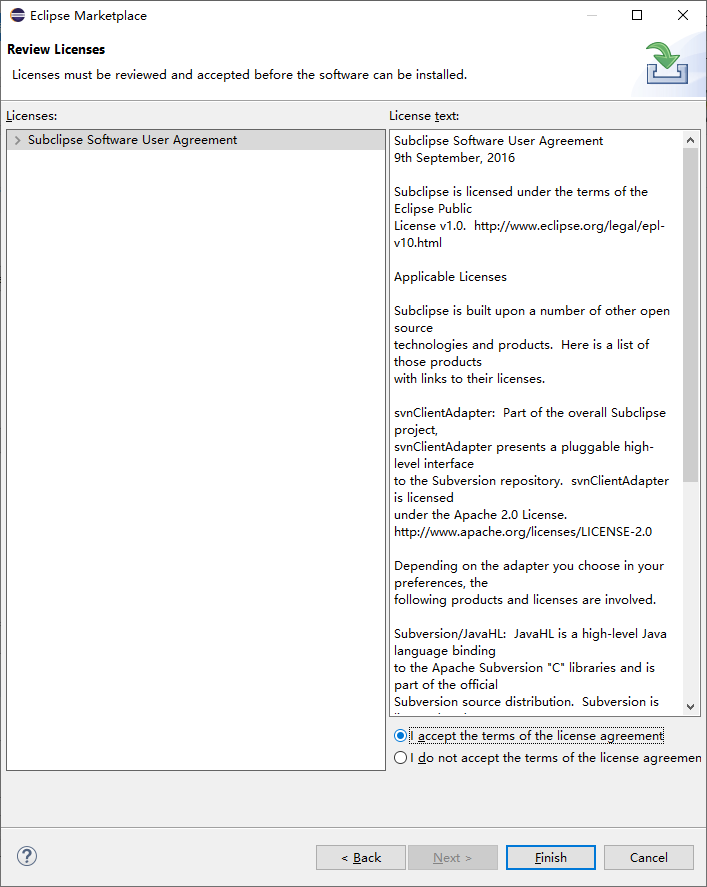The height and width of the screenshot is (887, 707).
Task: Select I accept the license terms radio
Action: tap(400, 735)
